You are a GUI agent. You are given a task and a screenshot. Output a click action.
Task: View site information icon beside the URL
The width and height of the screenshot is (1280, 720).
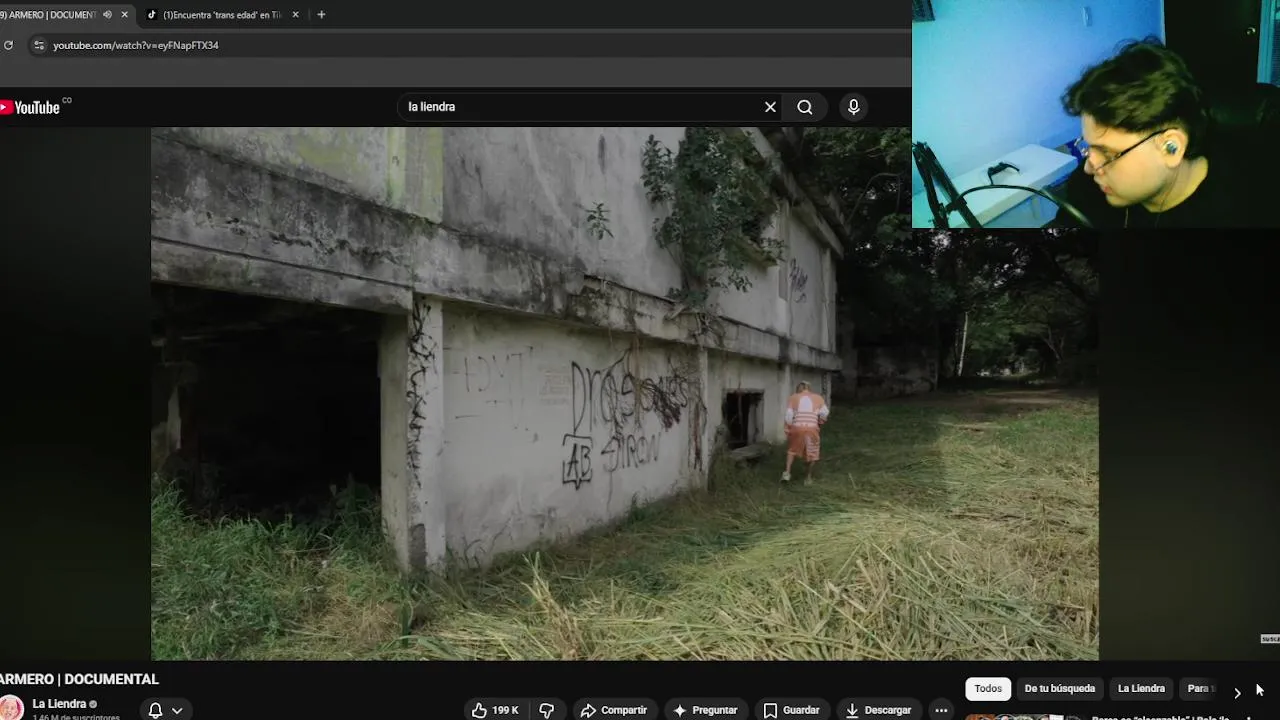38,45
